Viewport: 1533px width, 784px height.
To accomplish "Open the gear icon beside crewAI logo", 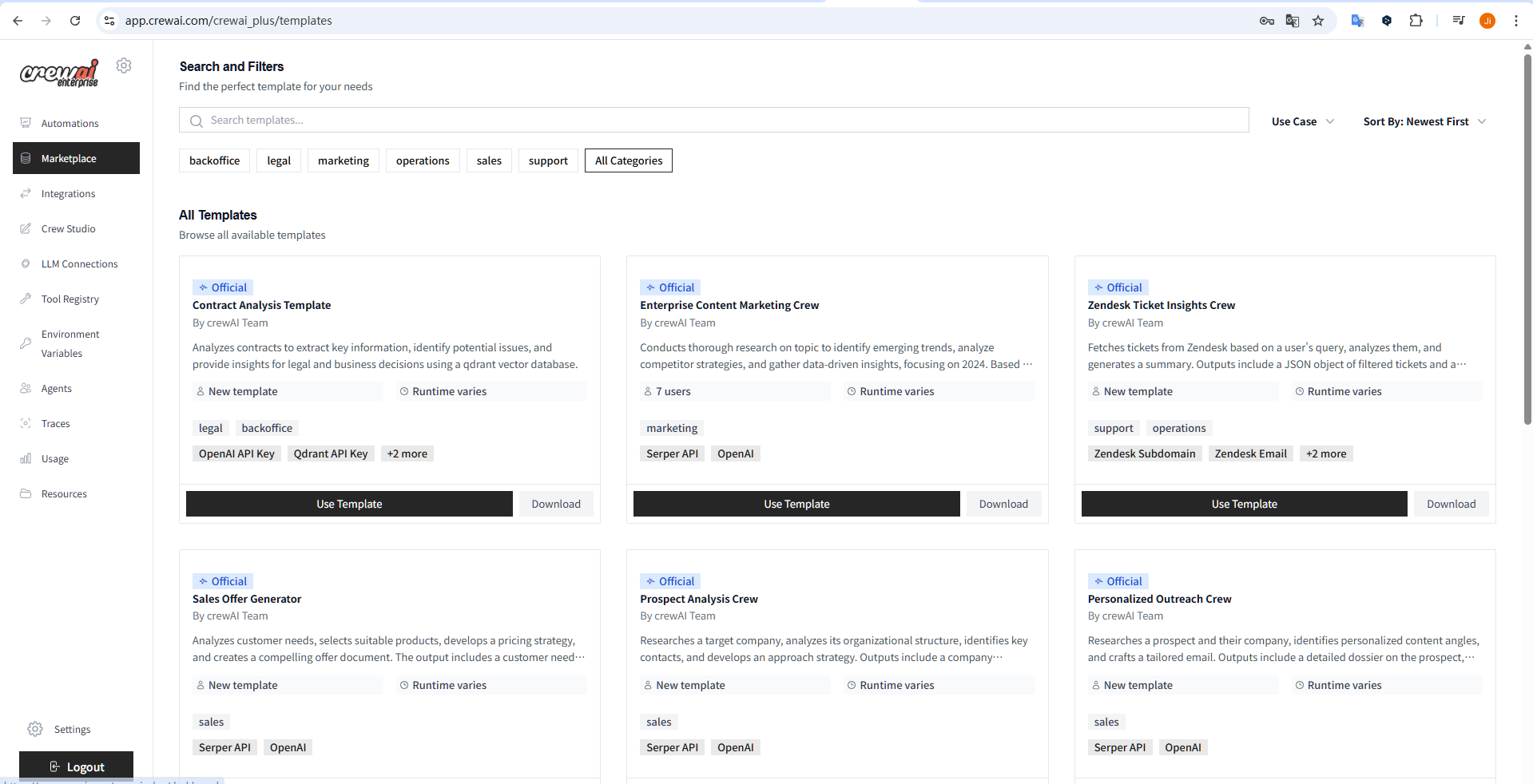I will click(x=124, y=65).
